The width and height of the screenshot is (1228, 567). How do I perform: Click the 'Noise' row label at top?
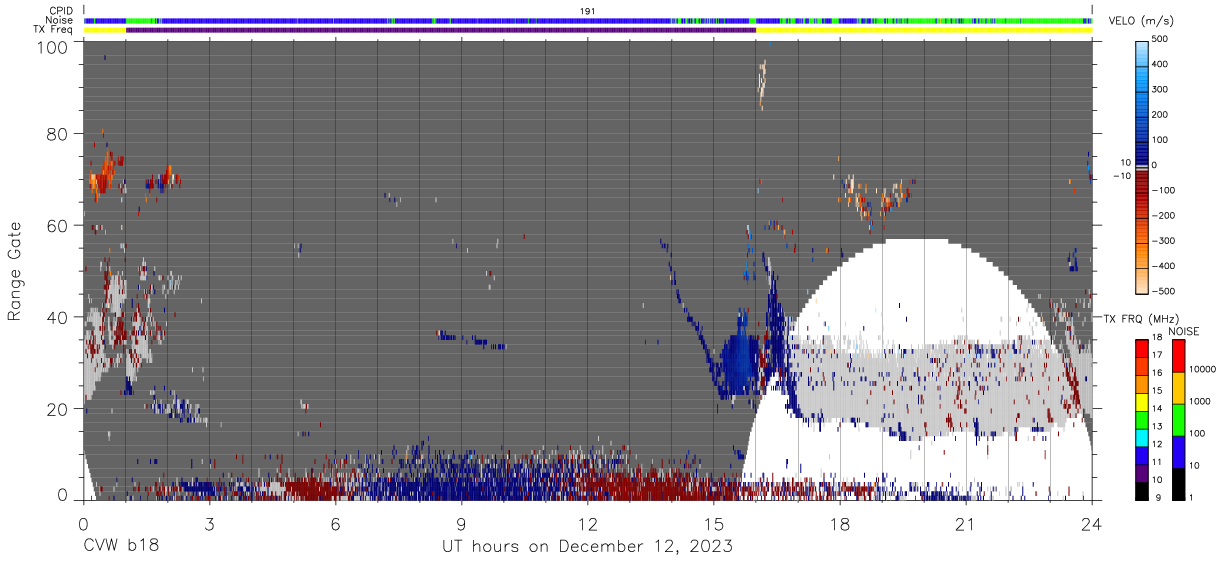point(61,20)
